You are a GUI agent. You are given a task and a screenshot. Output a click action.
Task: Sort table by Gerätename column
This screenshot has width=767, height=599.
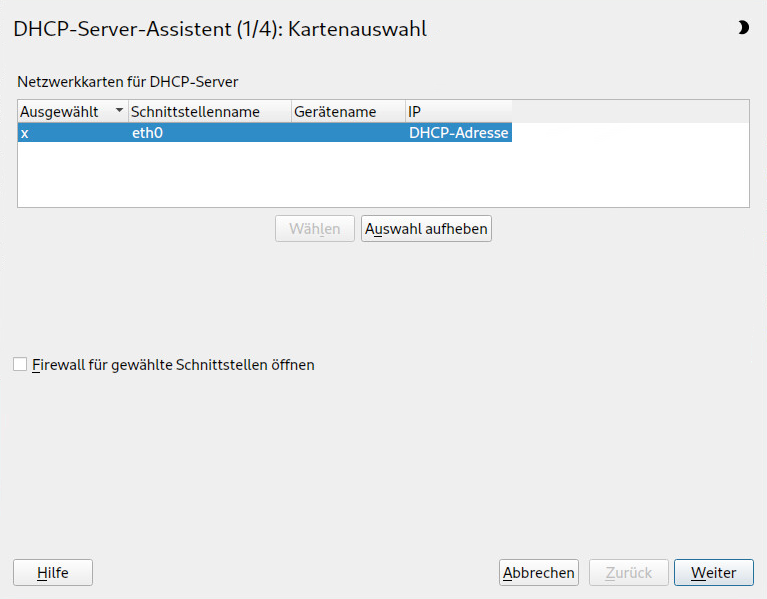coord(335,112)
